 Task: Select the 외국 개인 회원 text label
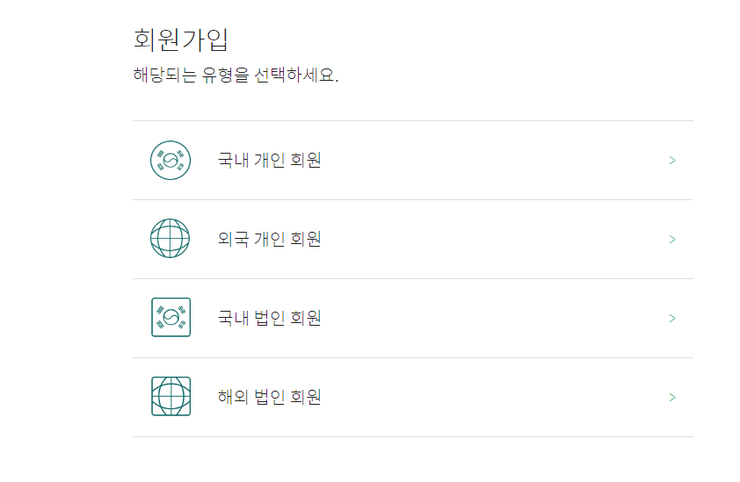point(269,239)
